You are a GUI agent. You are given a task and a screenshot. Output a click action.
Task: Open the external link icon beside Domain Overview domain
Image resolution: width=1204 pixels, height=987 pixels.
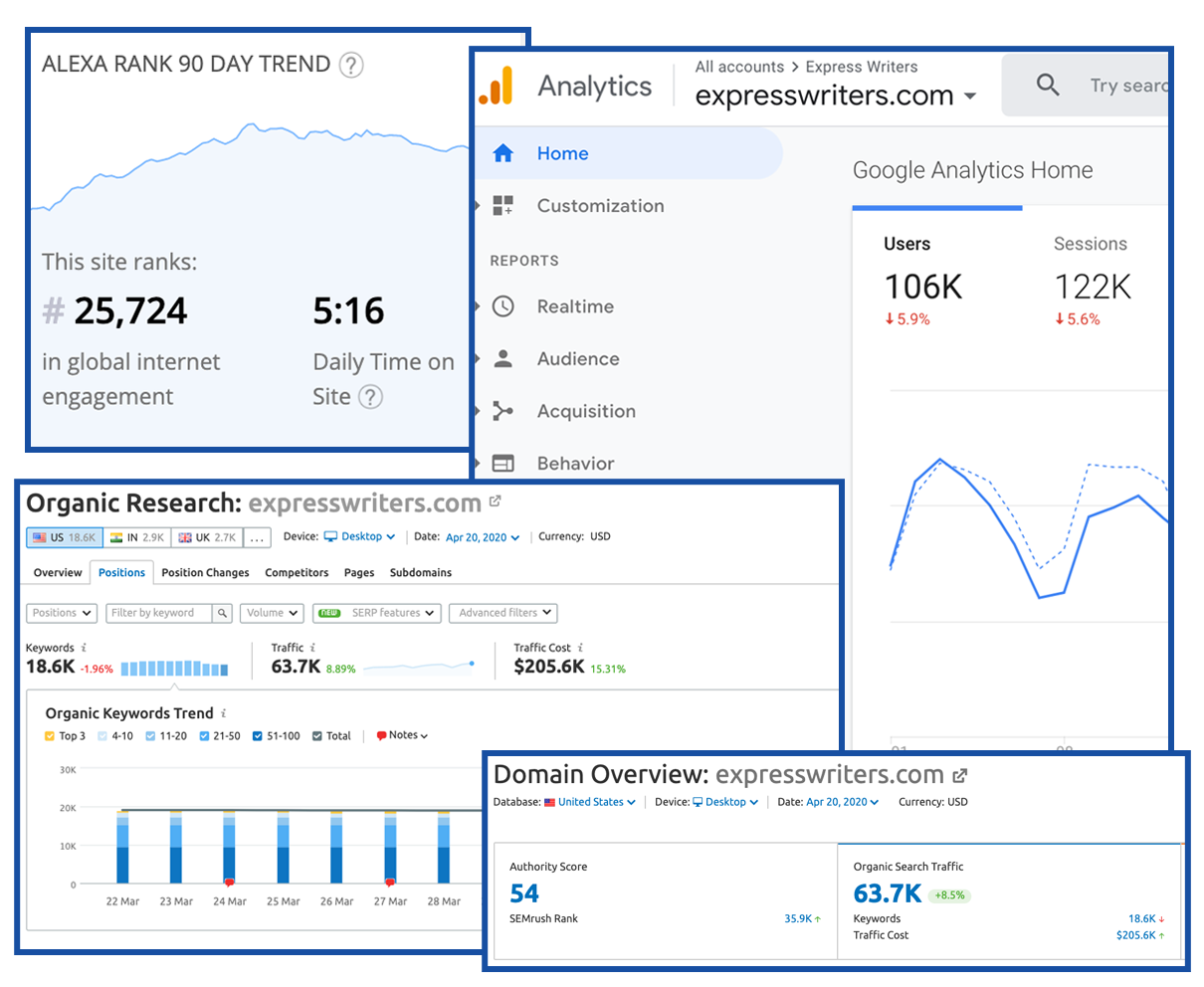point(959,775)
